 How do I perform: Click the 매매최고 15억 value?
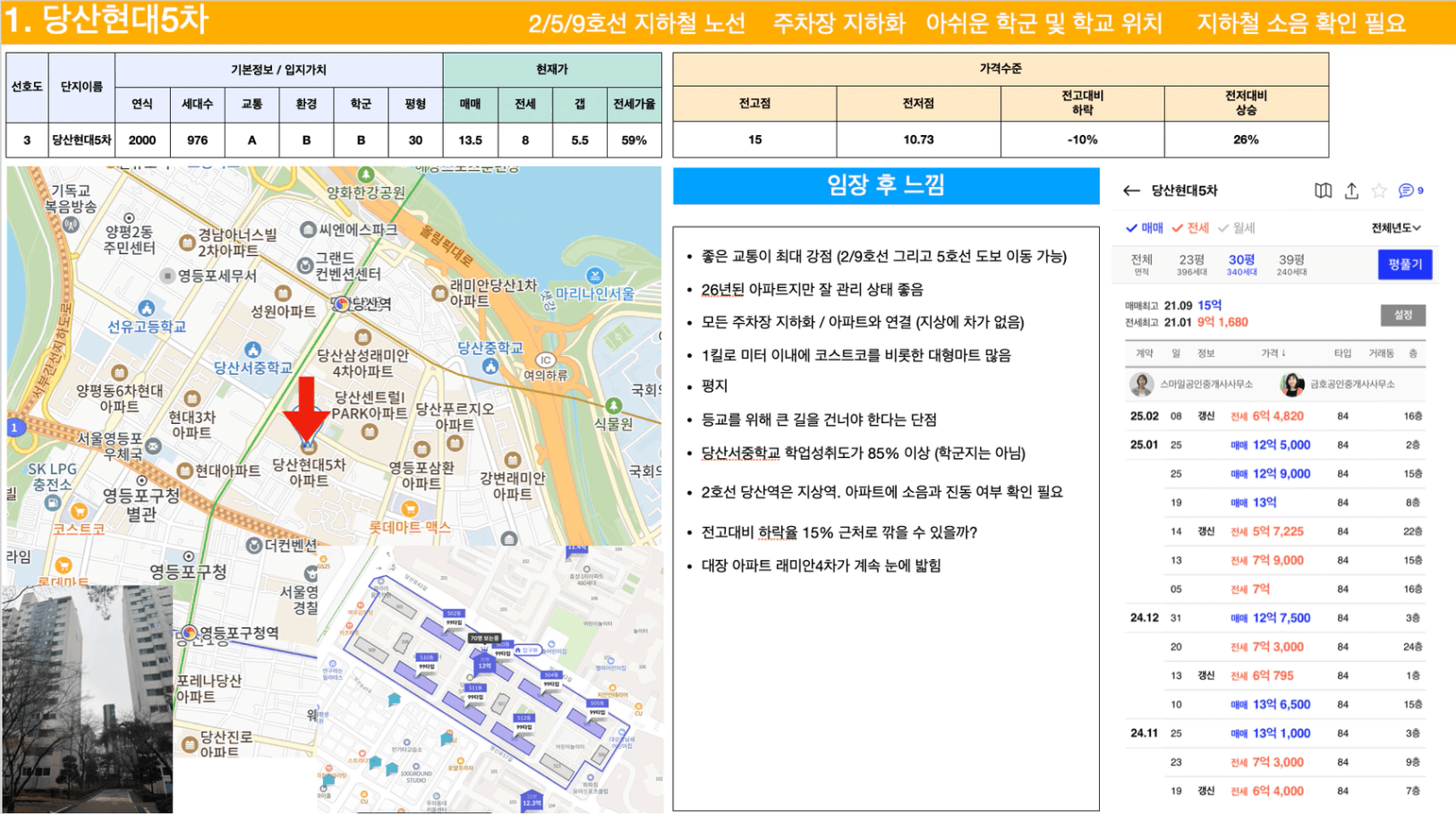[1209, 305]
